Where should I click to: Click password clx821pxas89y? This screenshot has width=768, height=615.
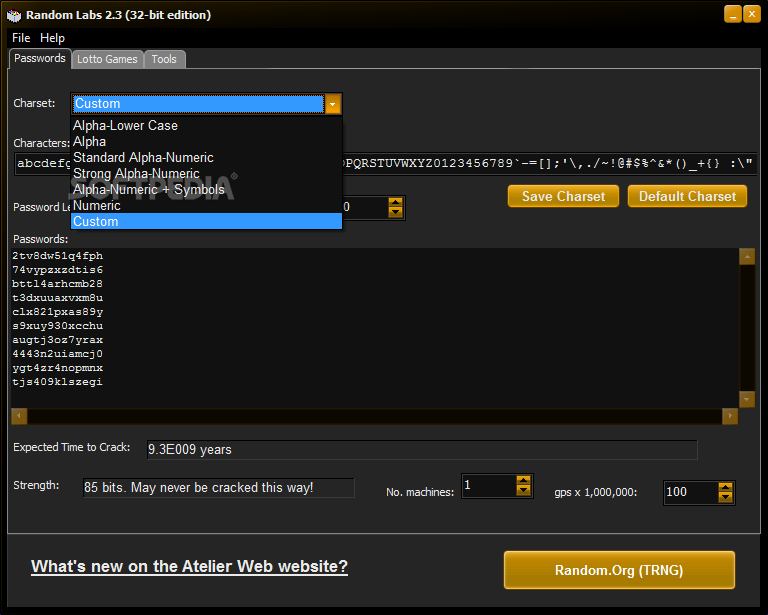57,312
